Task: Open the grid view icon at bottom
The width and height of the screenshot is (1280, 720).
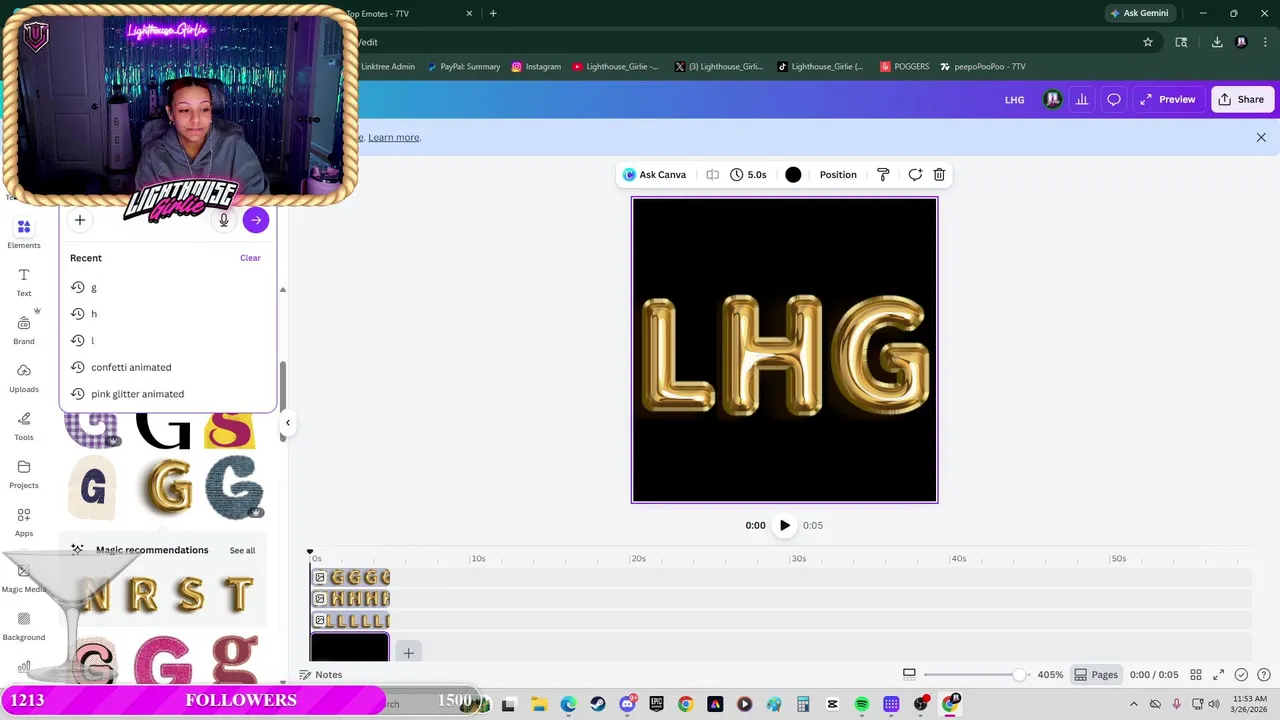Action: (1196, 675)
